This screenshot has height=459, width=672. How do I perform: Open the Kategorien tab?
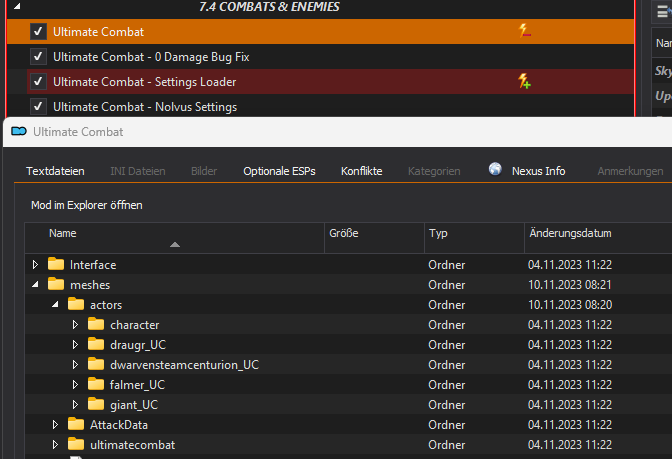coord(434,171)
